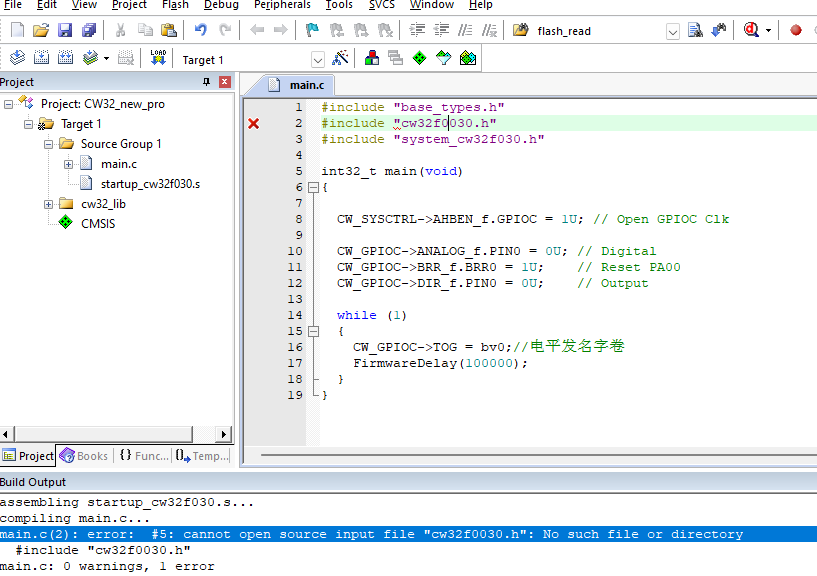
Task: Open File Extensions Books Environment icon
Action: point(372,58)
